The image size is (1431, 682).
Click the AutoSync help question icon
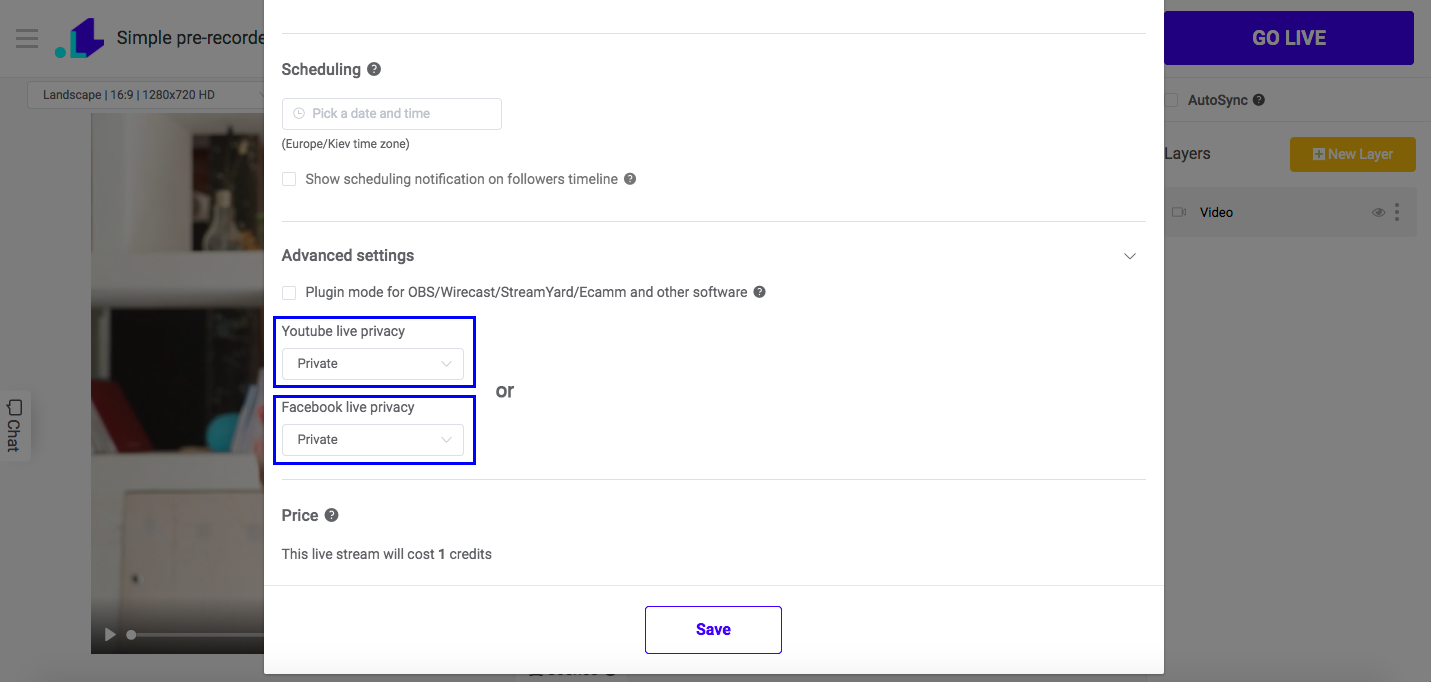[1259, 100]
